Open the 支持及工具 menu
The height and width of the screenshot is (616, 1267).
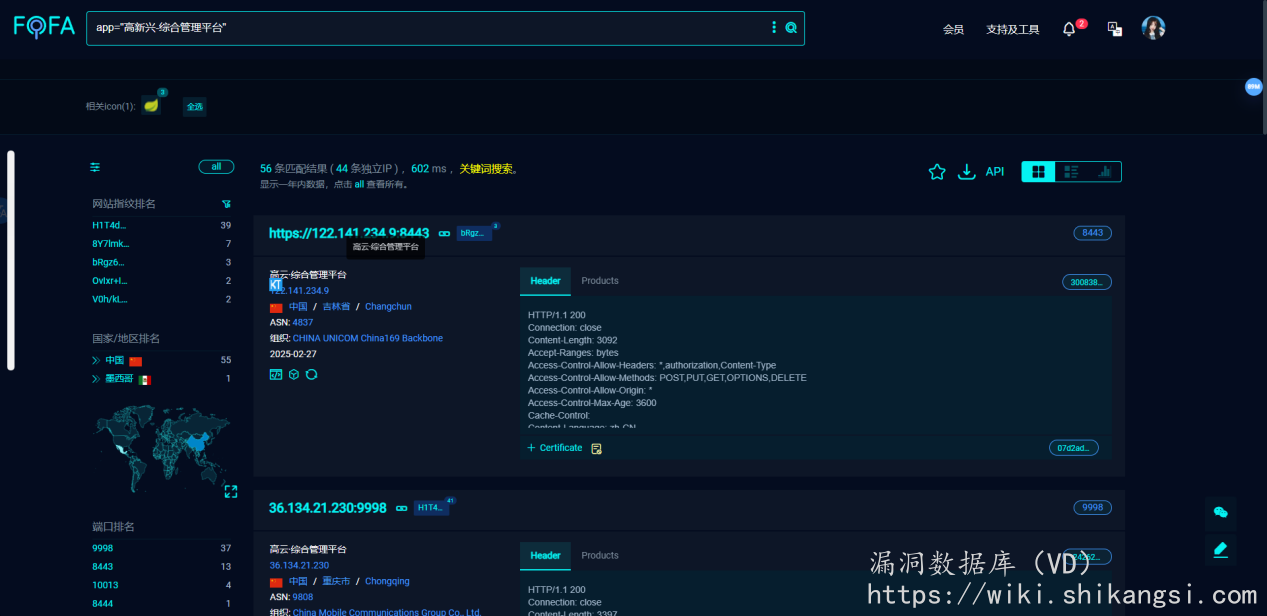(x=1013, y=29)
